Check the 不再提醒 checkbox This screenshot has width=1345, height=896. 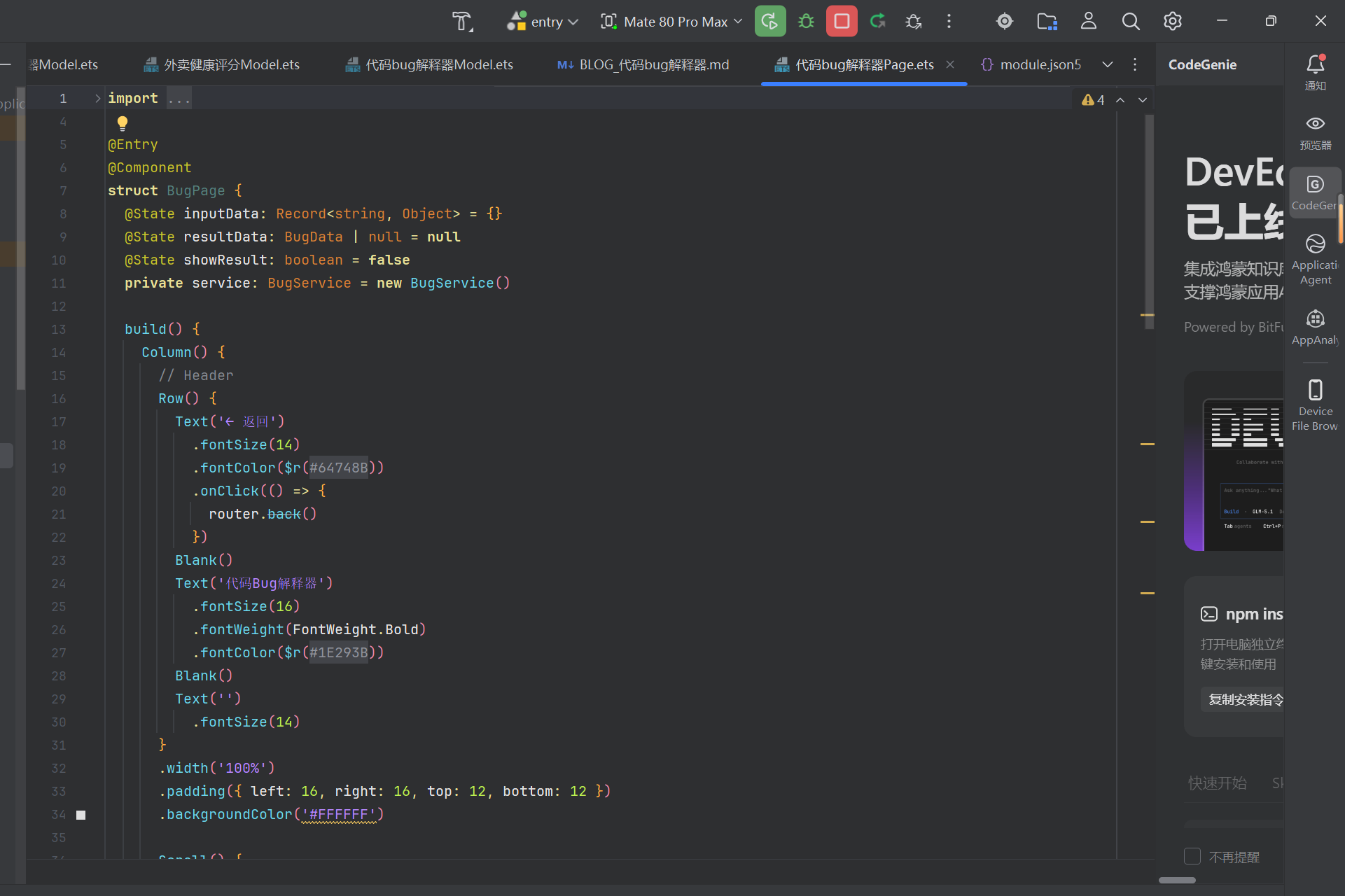(1192, 856)
